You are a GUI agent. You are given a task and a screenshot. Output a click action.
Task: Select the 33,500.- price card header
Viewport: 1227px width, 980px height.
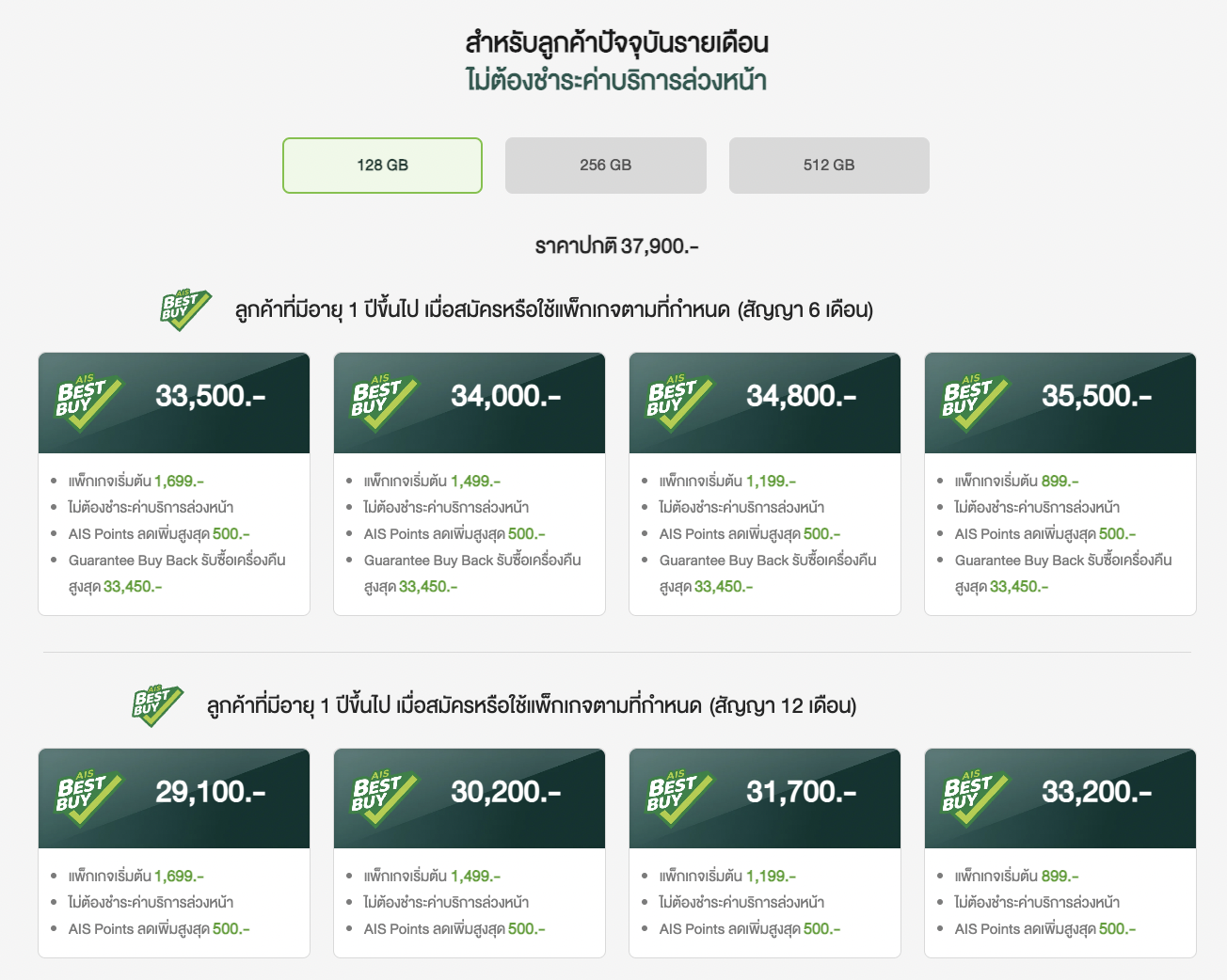pyautogui.click(x=211, y=397)
